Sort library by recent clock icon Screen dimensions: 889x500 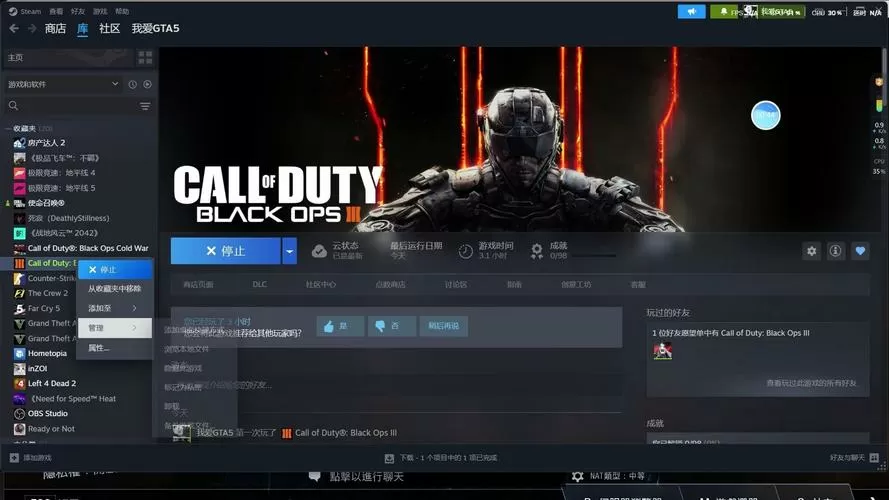132,84
